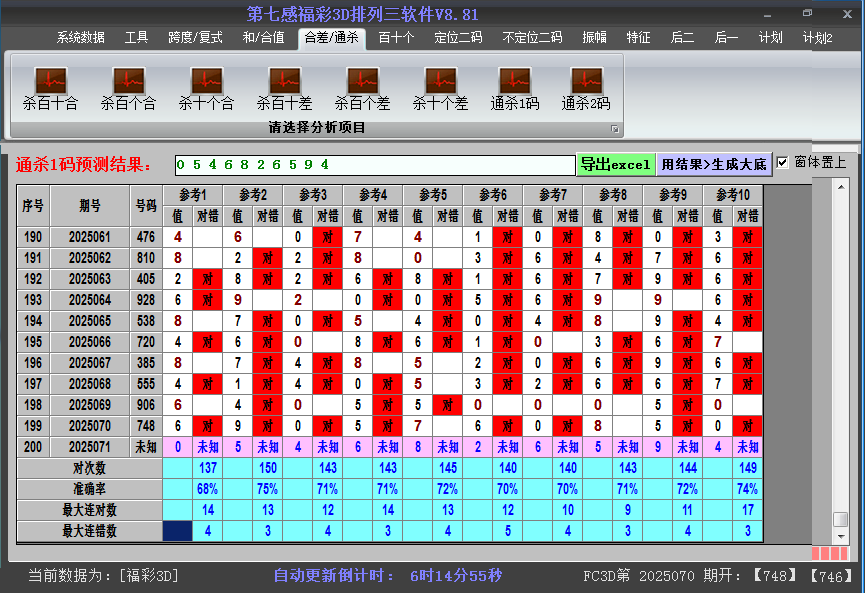Viewport: 865px width, 593px height.
Task: Click the table scrollbar up arrow
Action: click(x=841, y=188)
